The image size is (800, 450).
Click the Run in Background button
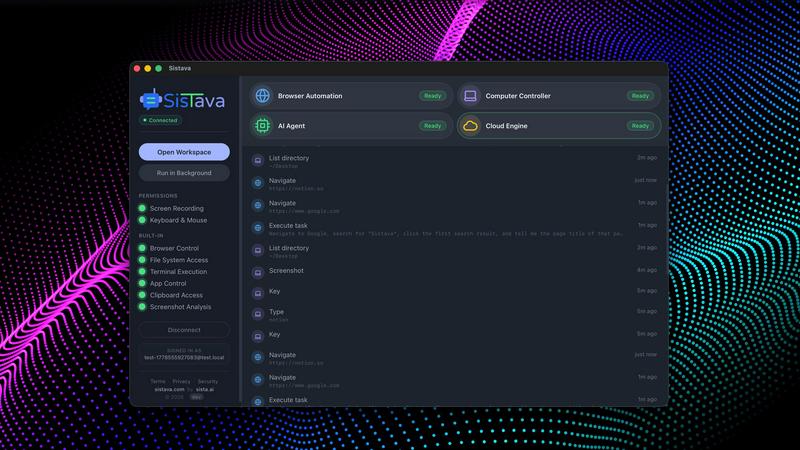[x=184, y=173]
